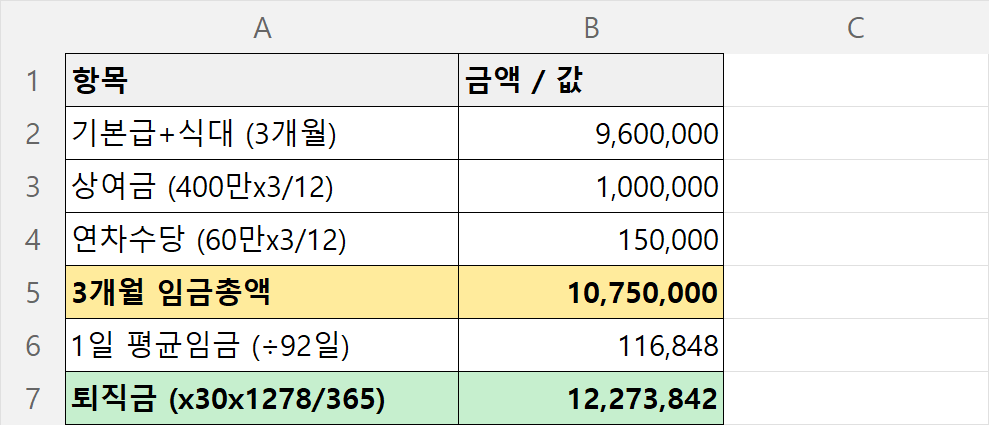
Task: Select row 2 header
Action: tap(33, 133)
